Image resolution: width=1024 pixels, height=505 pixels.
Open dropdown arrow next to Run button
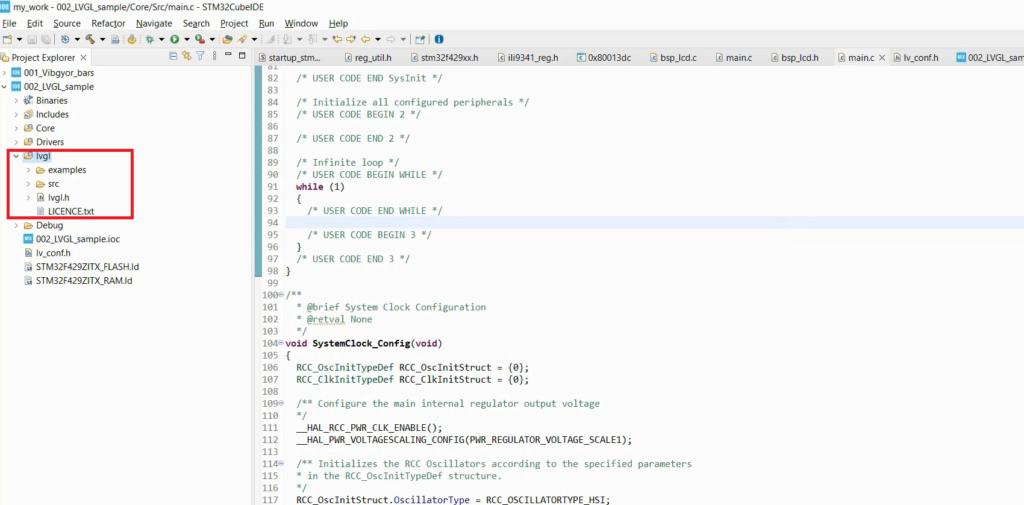pos(186,39)
